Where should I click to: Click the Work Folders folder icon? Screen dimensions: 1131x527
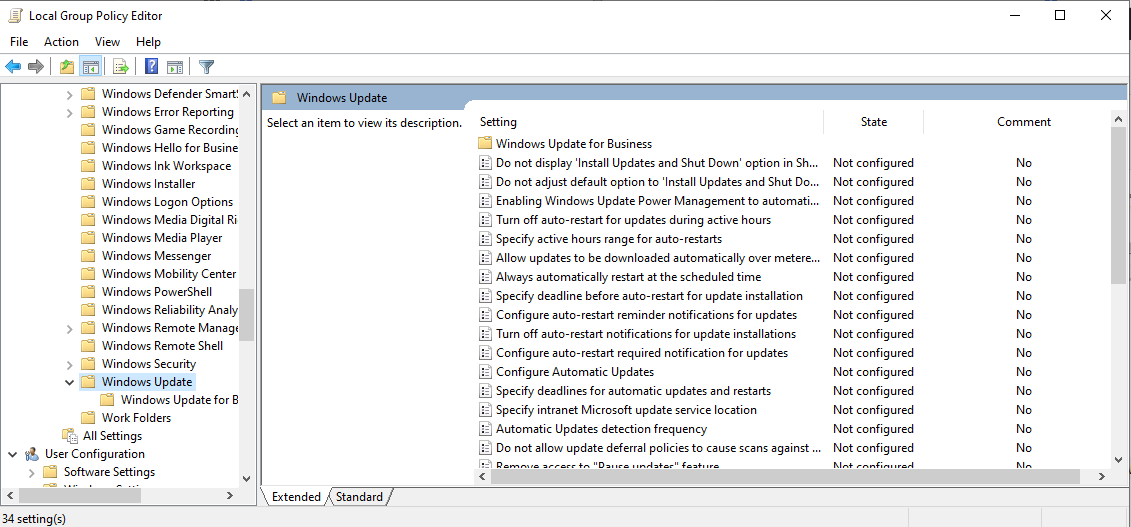[88, 417]
